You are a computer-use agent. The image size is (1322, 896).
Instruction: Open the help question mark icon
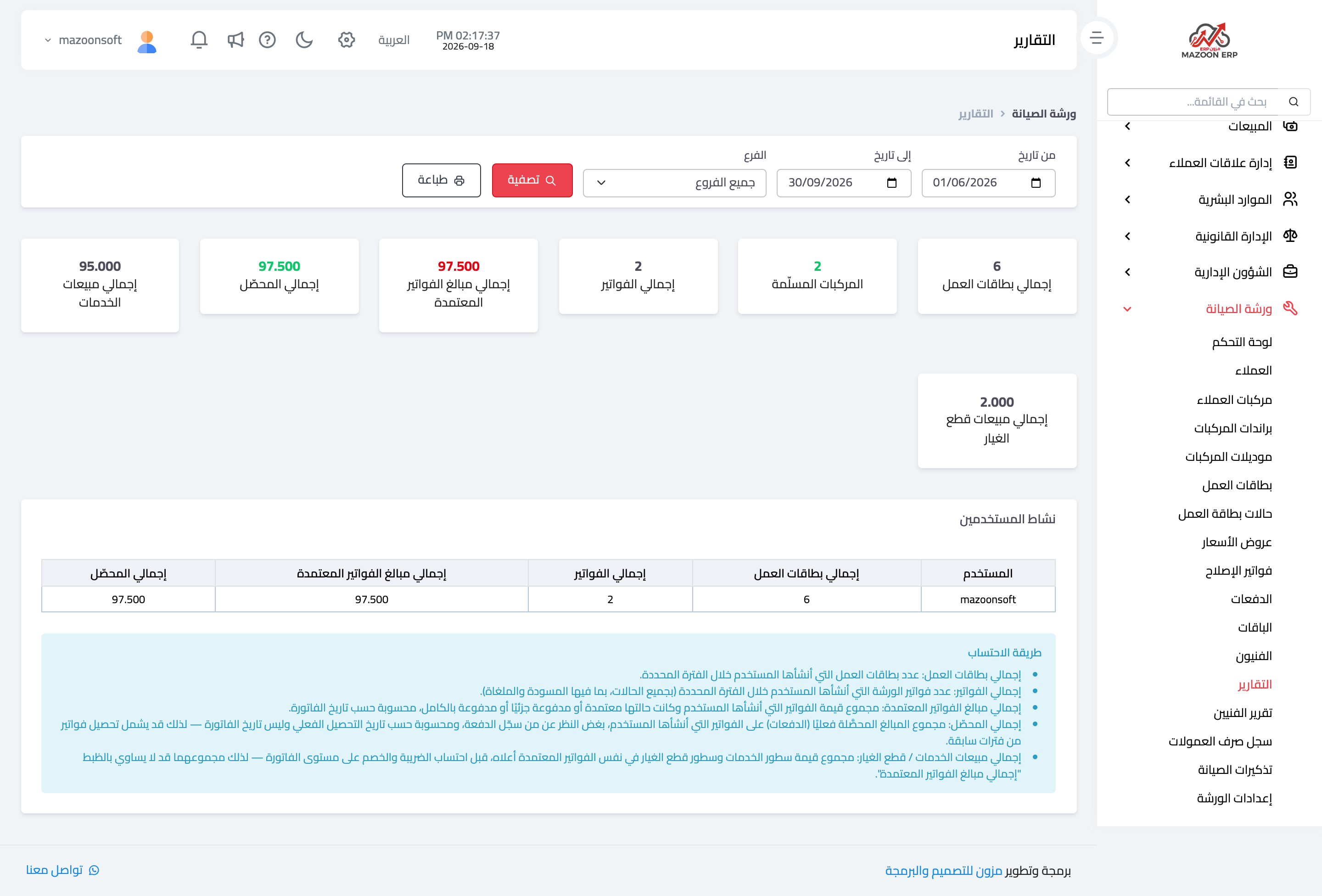tap(267, 40)
